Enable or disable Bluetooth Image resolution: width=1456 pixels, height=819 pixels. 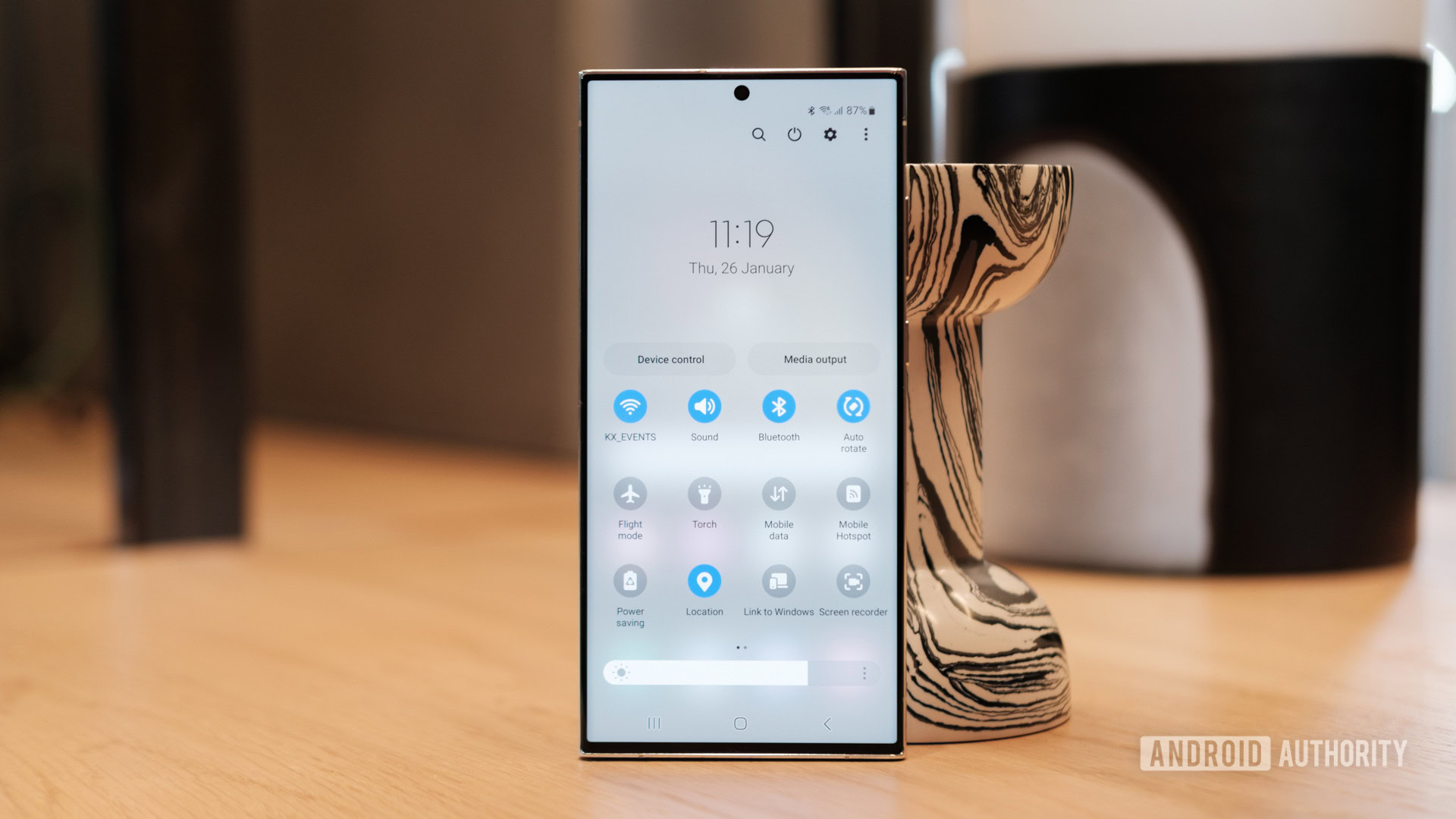(777, 406)
